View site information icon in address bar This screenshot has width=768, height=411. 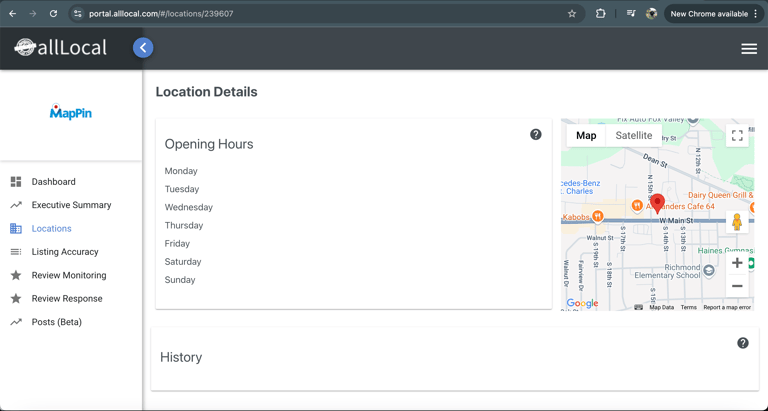coord(77,14)
